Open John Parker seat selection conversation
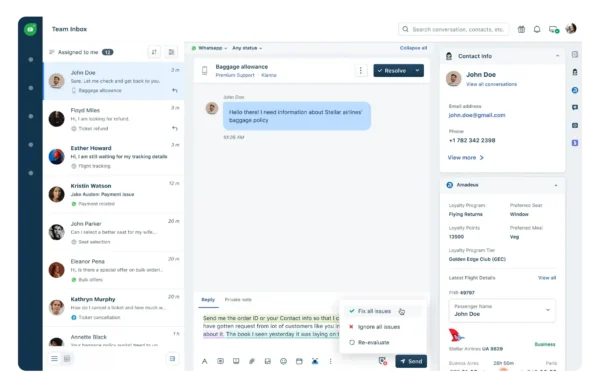This screenshot has width=600, height=388. [114, 232]
